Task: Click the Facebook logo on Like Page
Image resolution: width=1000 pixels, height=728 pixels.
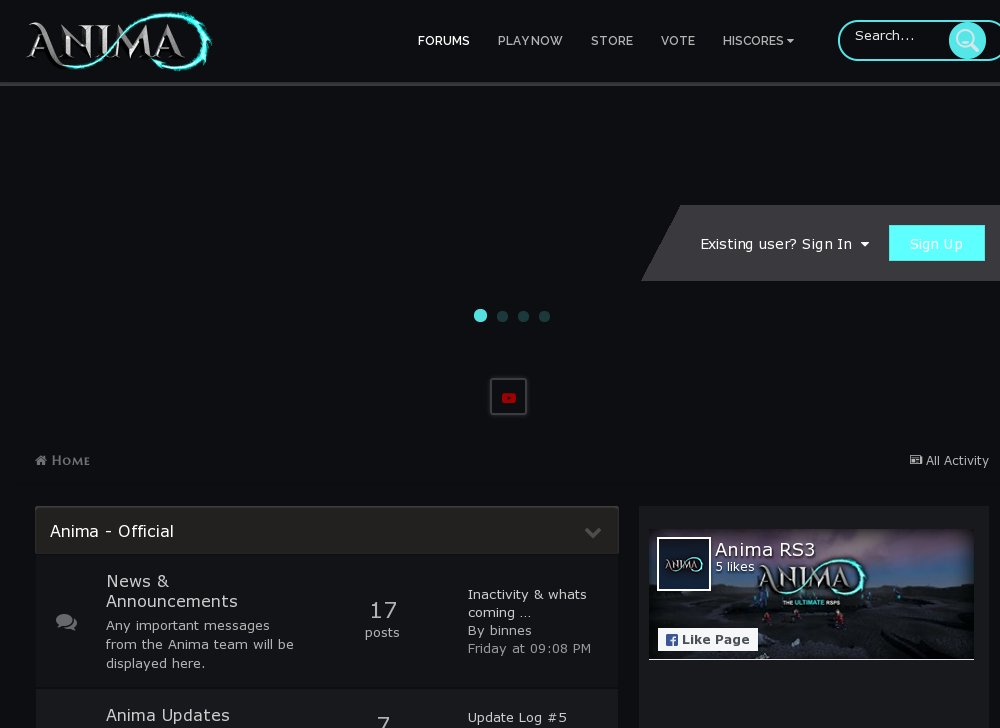Action: (672, 640)
